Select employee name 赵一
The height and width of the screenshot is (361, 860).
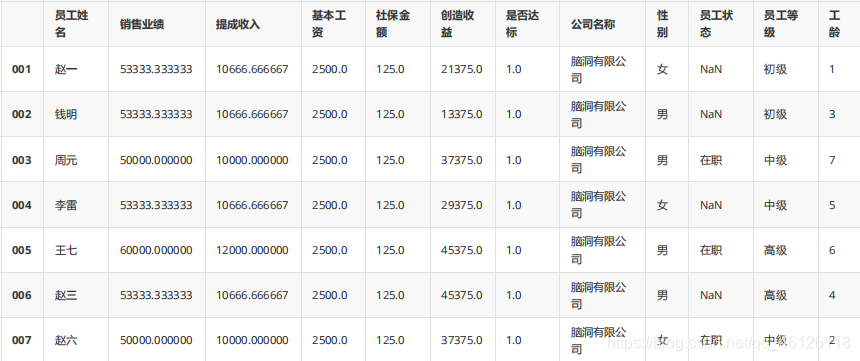click(x=66, y=69)
